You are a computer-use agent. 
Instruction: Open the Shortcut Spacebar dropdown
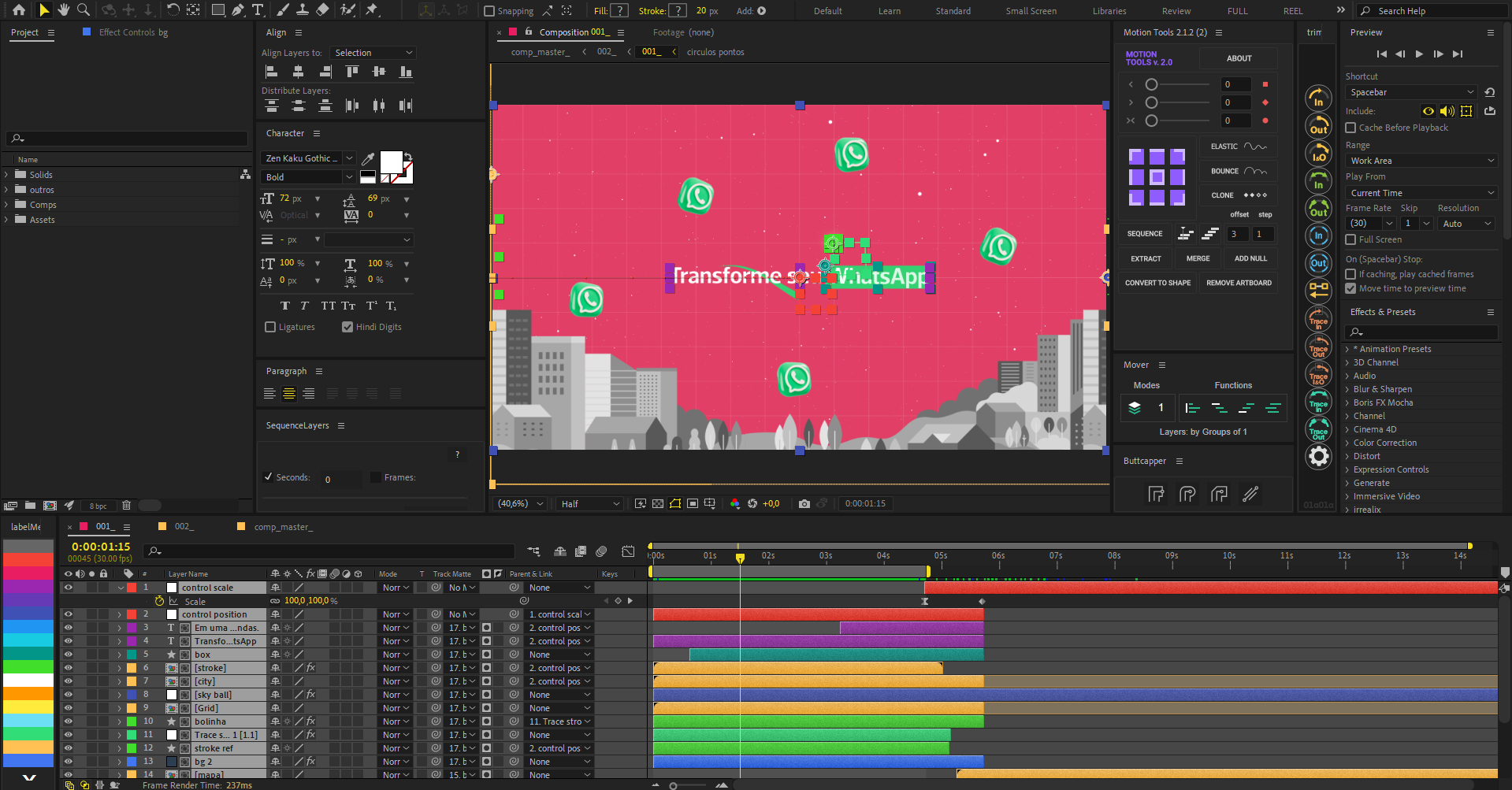click(1411, 92)
